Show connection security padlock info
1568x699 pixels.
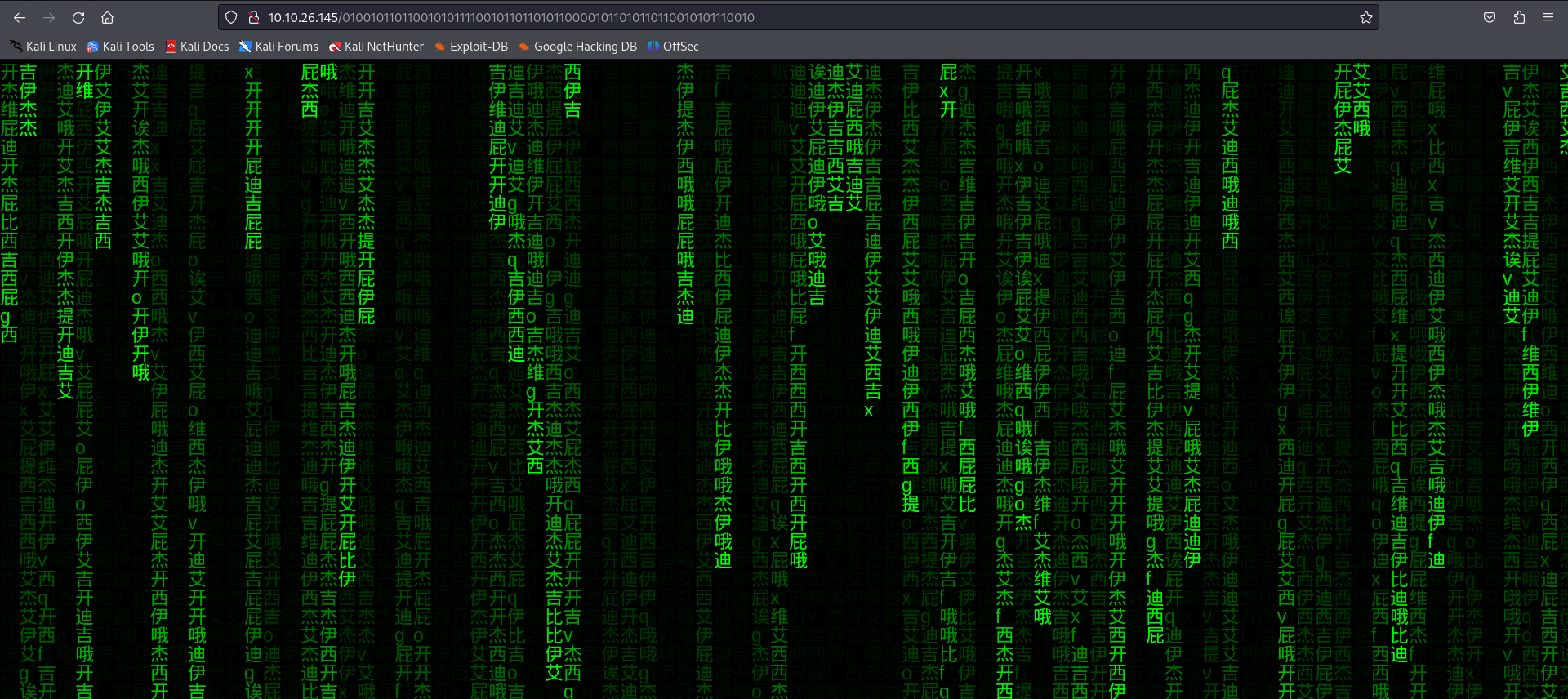(x=253, y=17)
